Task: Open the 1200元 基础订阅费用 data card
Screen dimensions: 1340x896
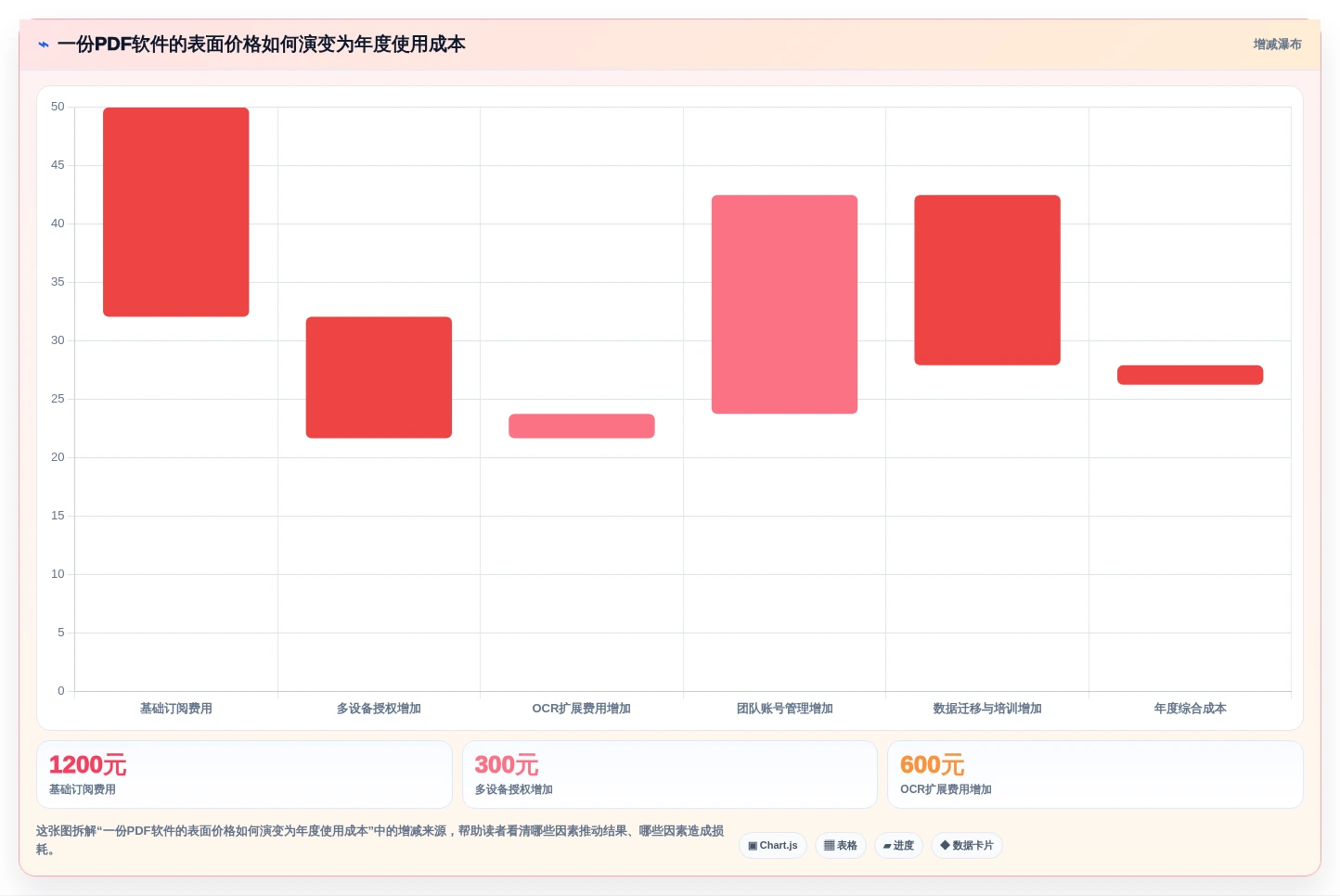Action: pyautogui.click(x=244, y=774)
